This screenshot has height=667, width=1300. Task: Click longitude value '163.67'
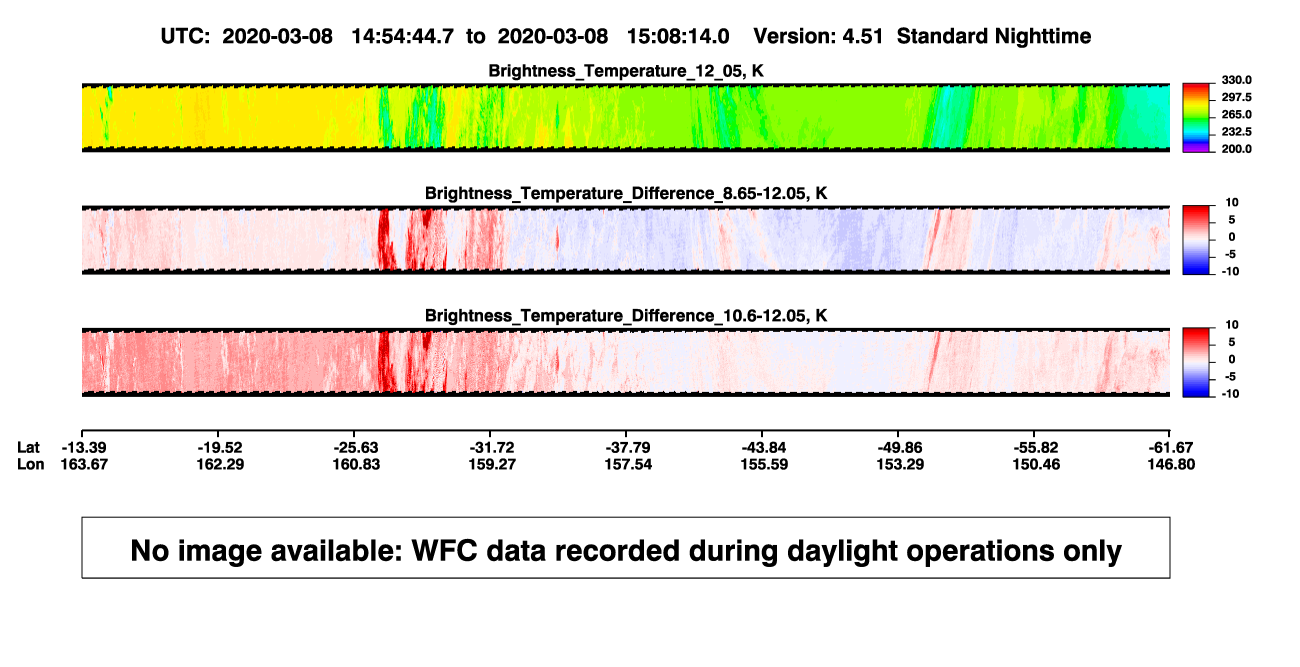point(84,464)
